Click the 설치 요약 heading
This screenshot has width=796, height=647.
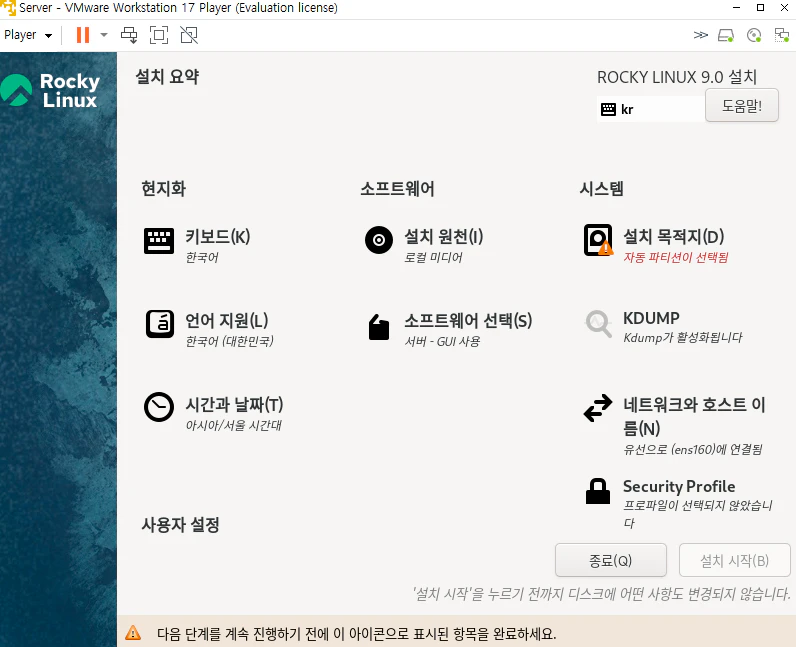coord(167,77)
